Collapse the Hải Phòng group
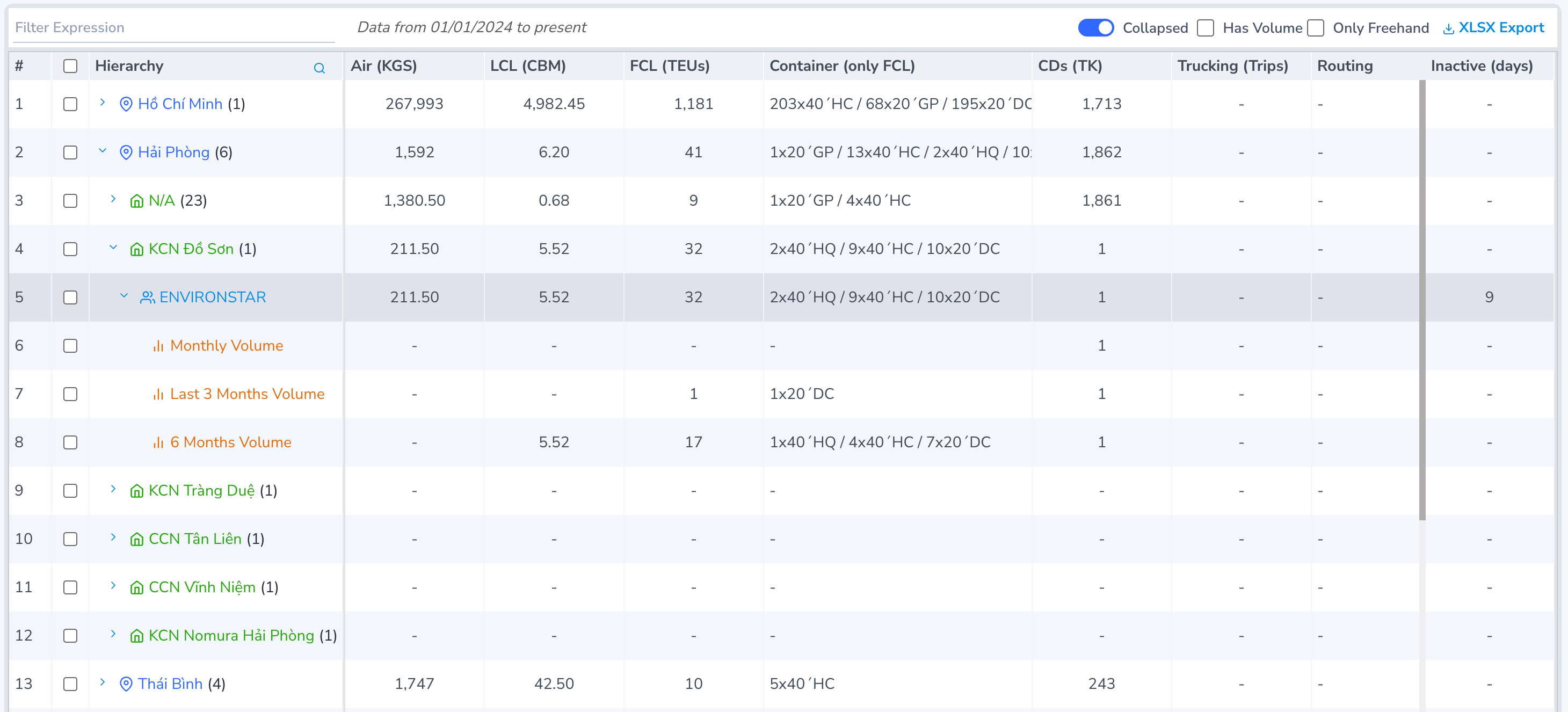 click(102, 151)
